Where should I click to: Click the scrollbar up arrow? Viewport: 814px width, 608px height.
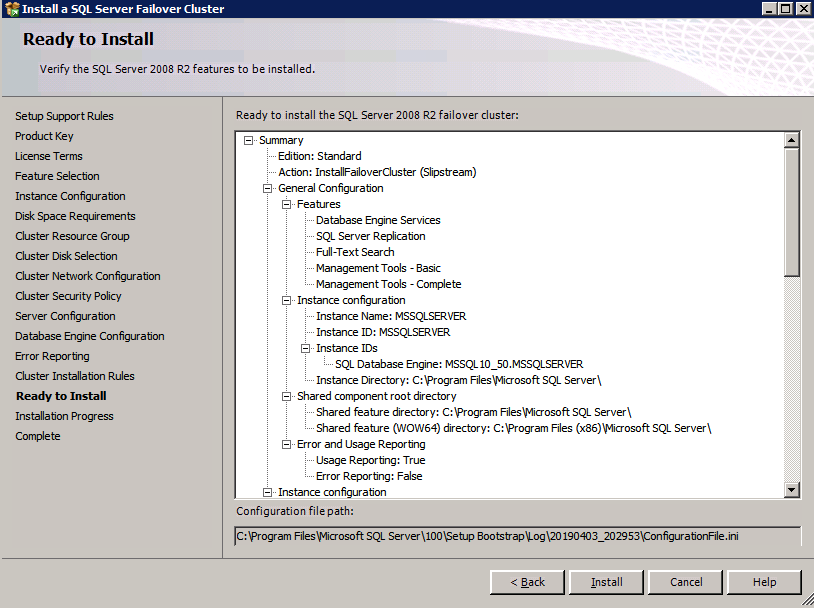pyautogui.click(x=792, y=140)
